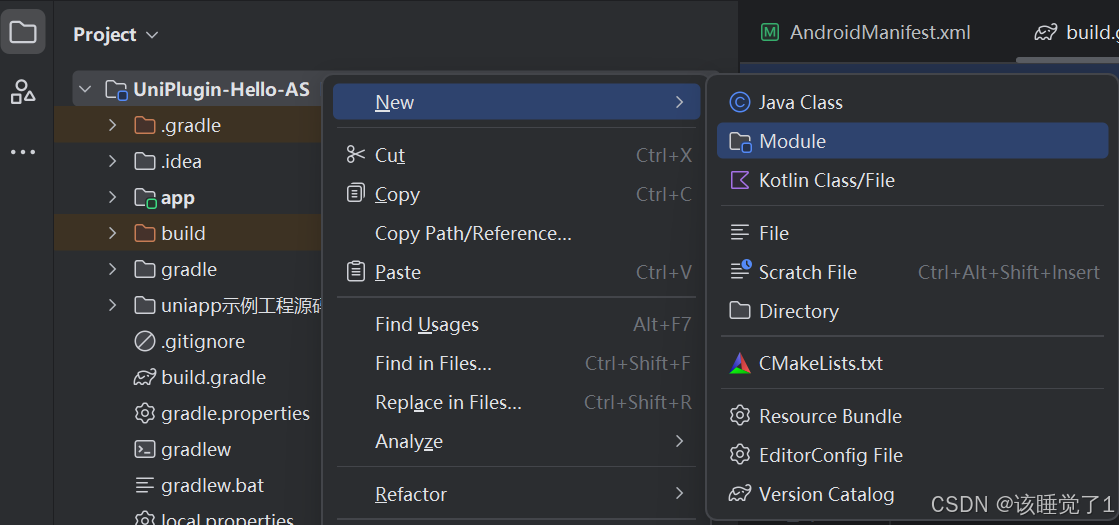Open the Project tool window folder icon
The image size is (1119, 525).
coord(23,33)
